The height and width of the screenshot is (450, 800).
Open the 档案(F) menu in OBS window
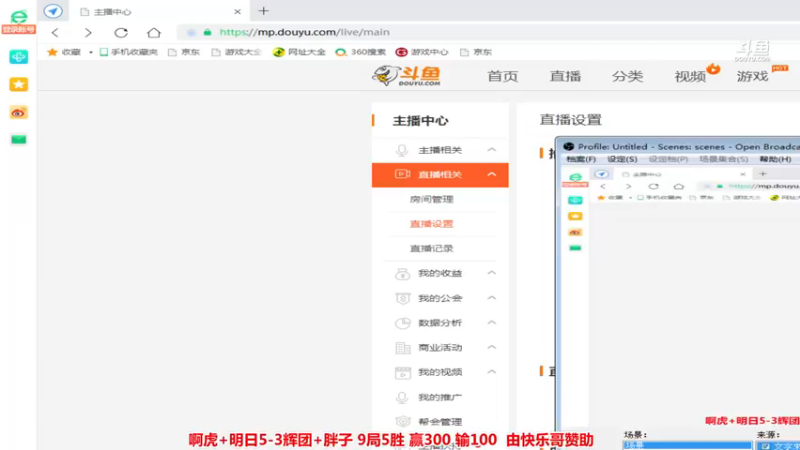(581, 159)
